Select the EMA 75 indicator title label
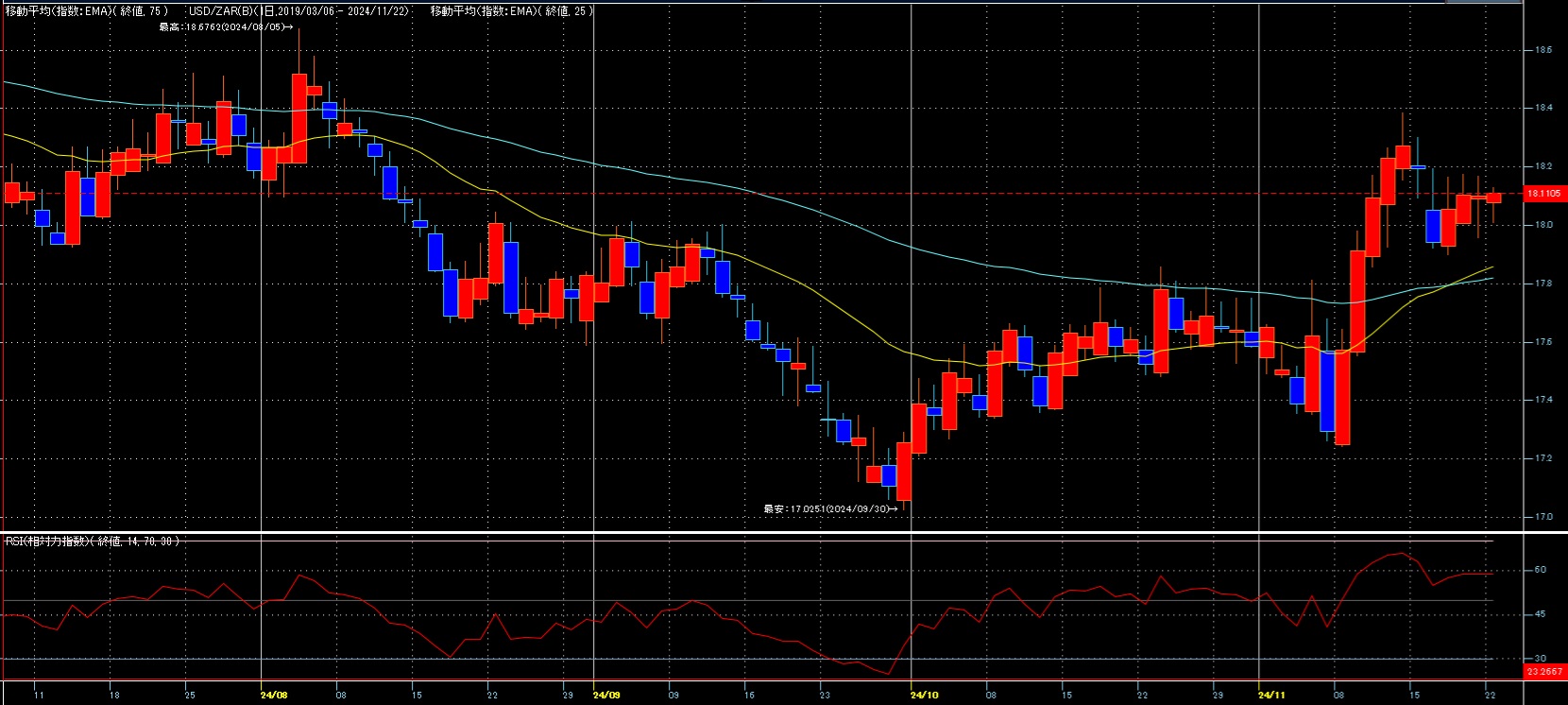Screen dimensions: 1568x705 pyautogui.click(x=87, y=11)
